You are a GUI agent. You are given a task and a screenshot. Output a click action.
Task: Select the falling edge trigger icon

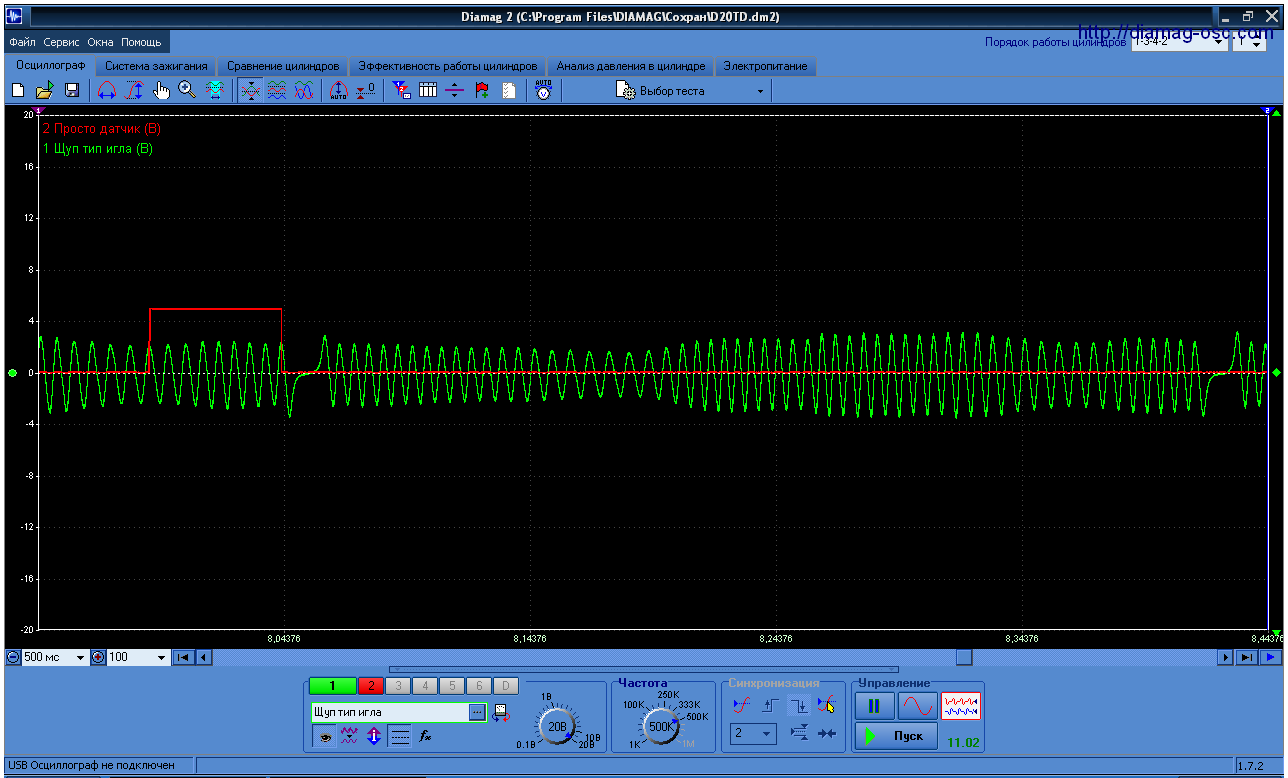pyautogui.click(x=798, y=706)
